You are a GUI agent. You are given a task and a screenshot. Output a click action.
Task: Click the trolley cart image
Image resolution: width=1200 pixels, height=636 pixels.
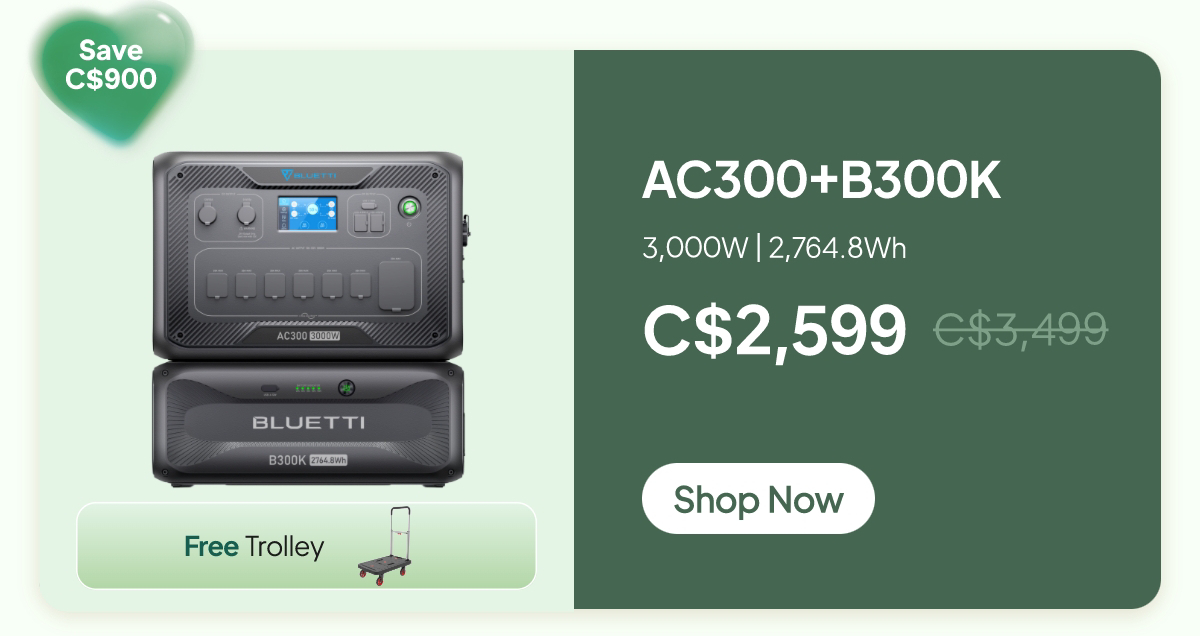[385, 546]
